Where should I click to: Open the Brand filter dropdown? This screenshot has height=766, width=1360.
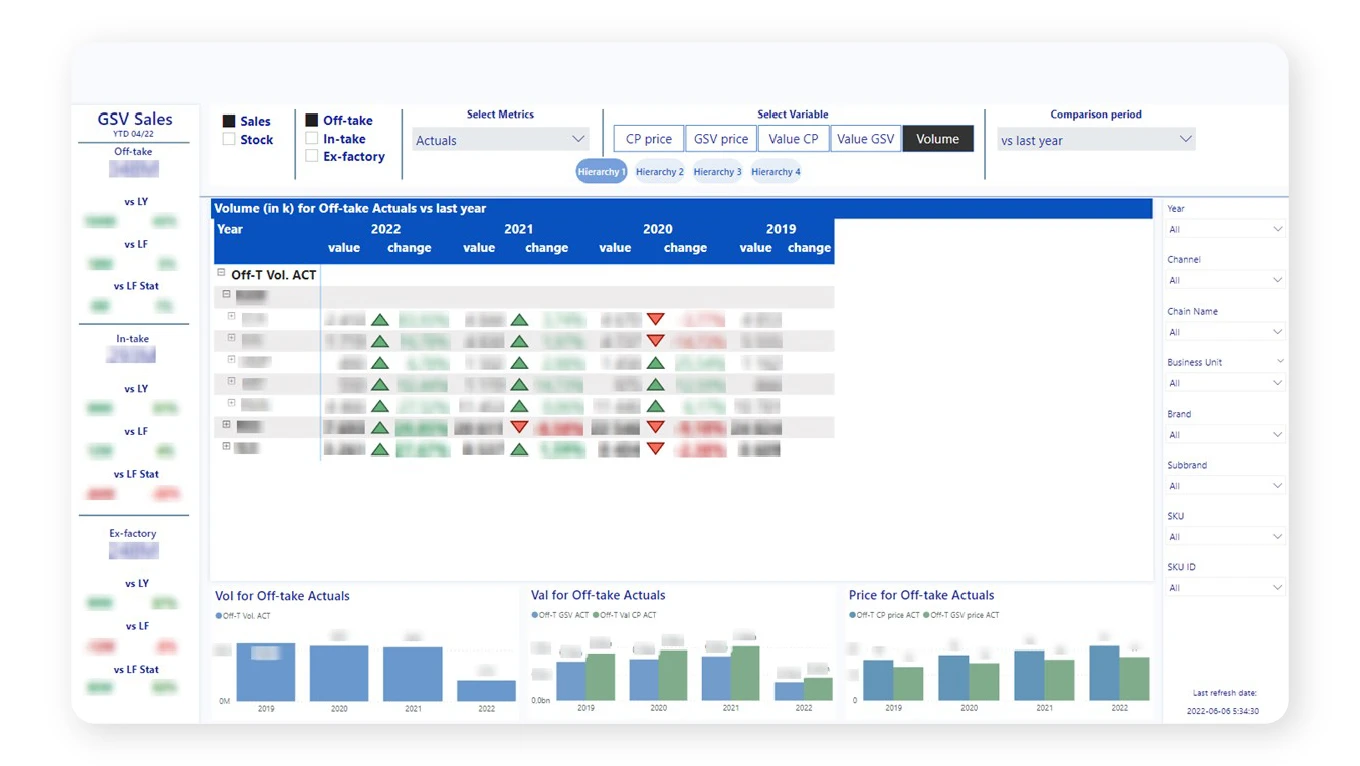[x=1225, y=435]
